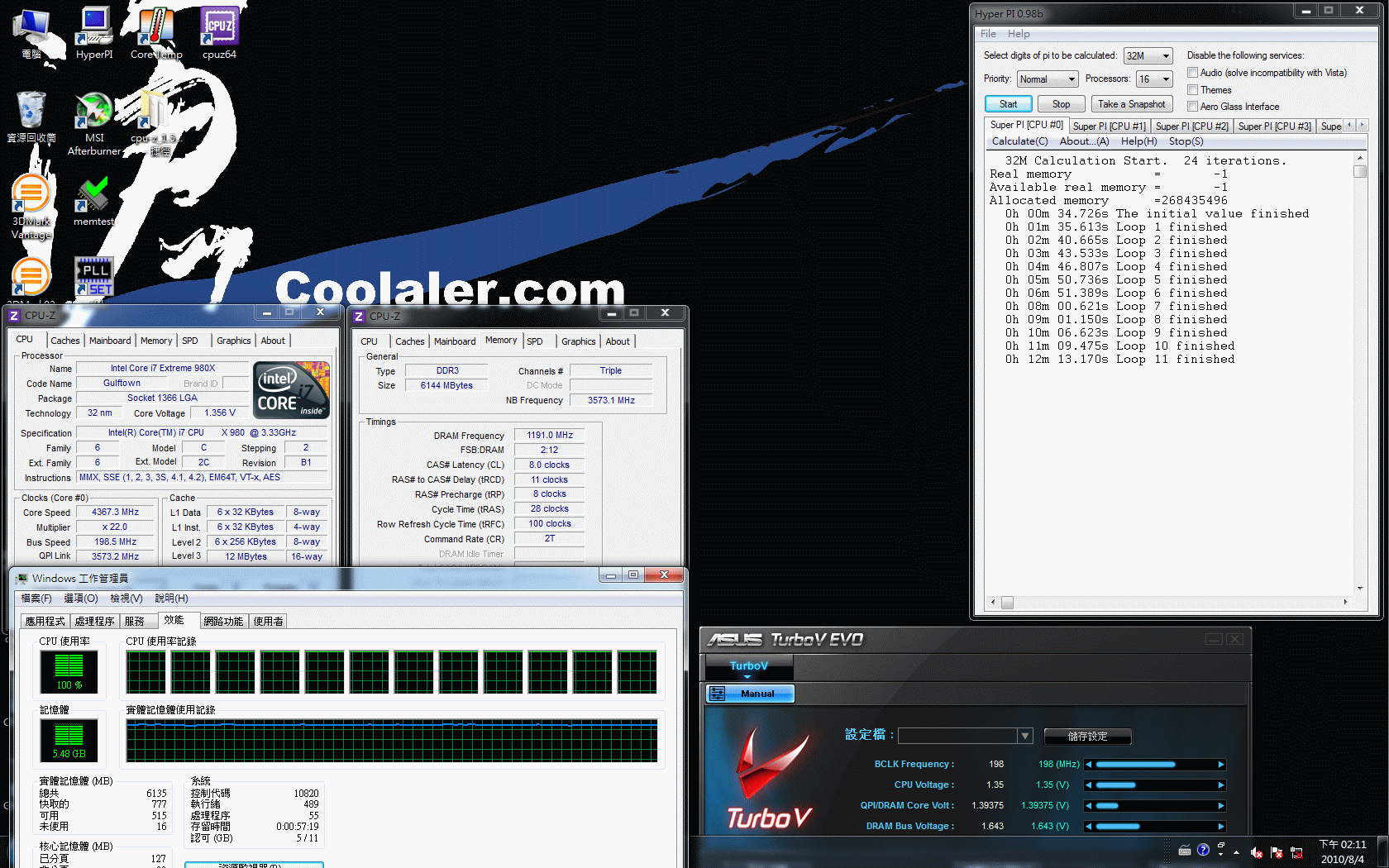Click the Start button in Hyper PI

click(1008, 104)
